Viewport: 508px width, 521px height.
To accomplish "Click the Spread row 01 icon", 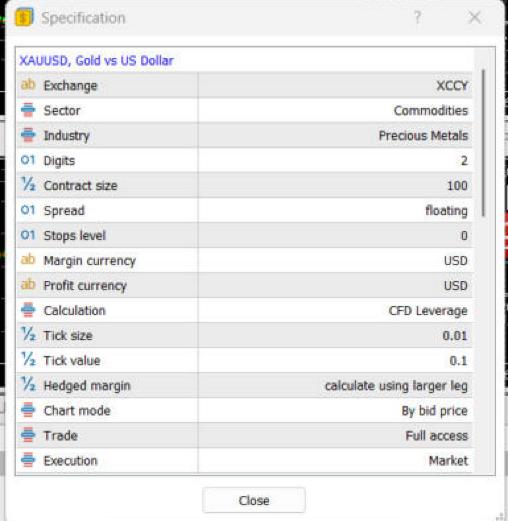I will (x=28, y=210).
